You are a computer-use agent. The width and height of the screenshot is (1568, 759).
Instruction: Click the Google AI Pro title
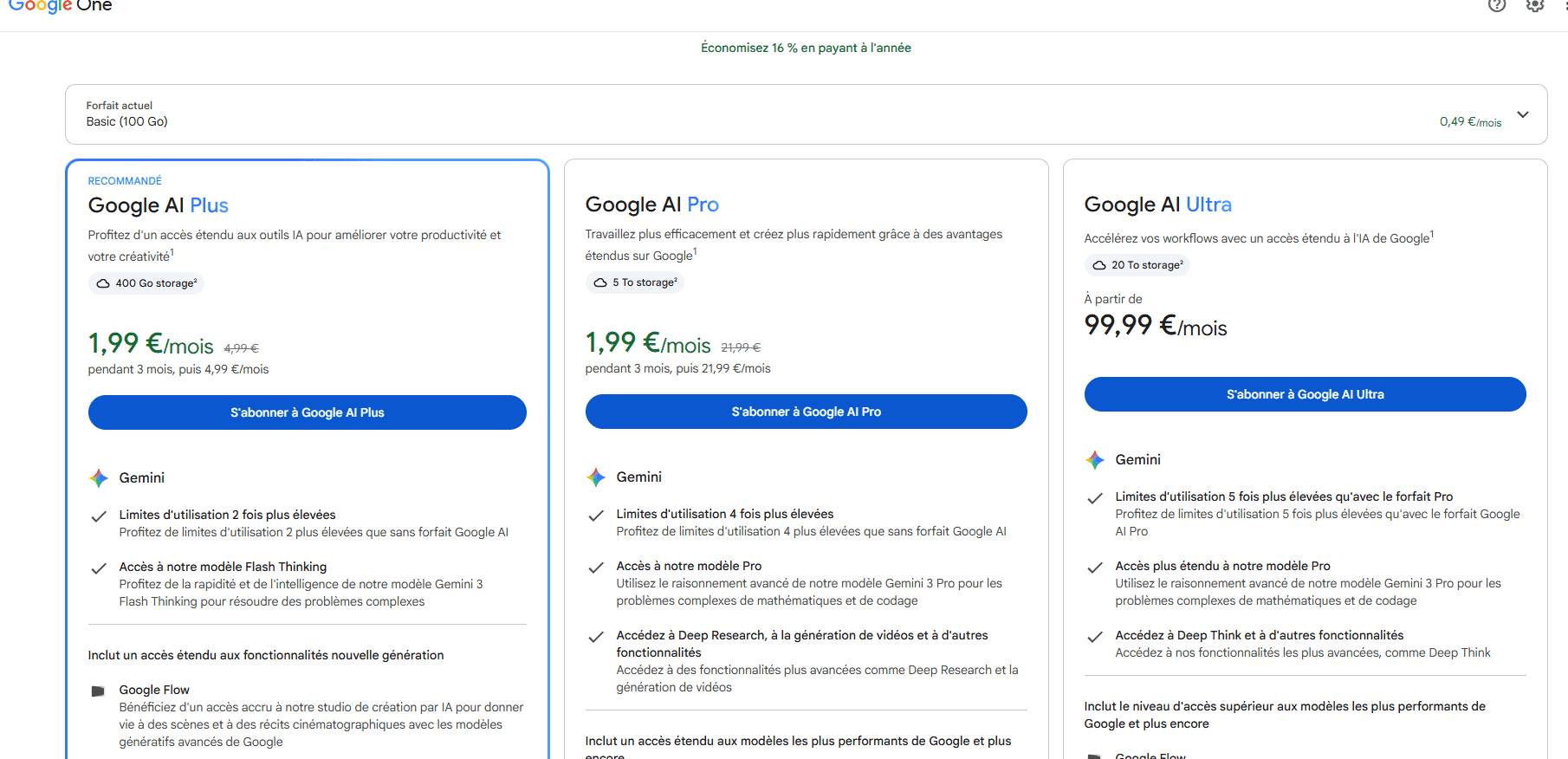click(x=652, y=204)
